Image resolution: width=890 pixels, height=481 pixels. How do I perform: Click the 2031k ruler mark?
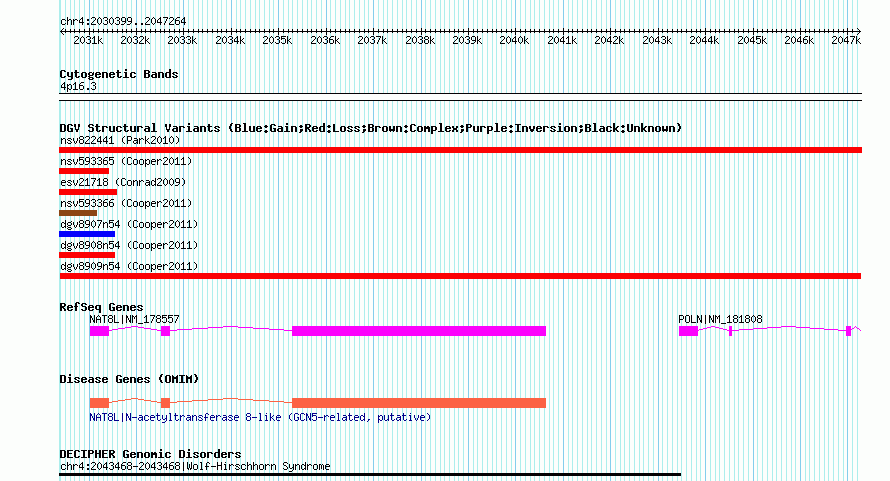click(x=88, y=40)
